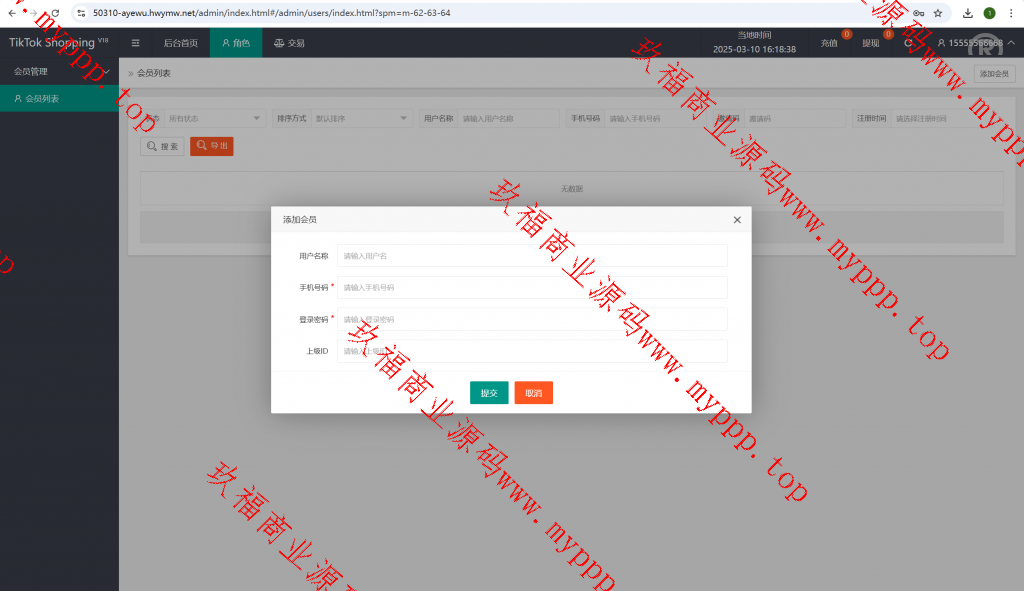The height and width of the screenshot is (591, 1024).
Task: Click the hamburger menu collapse icon
Action: [x=136, y=43]
